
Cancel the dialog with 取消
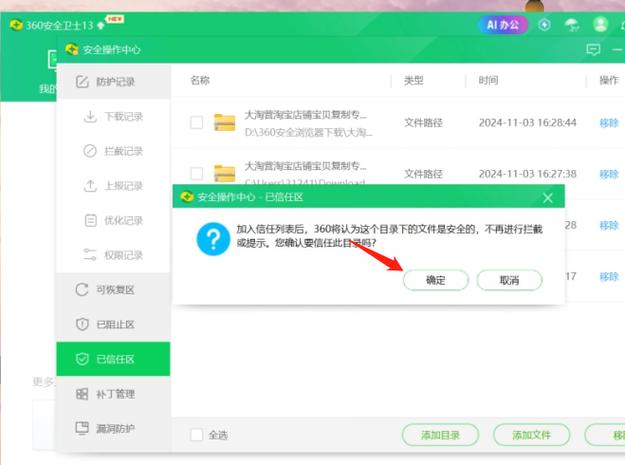509,280
